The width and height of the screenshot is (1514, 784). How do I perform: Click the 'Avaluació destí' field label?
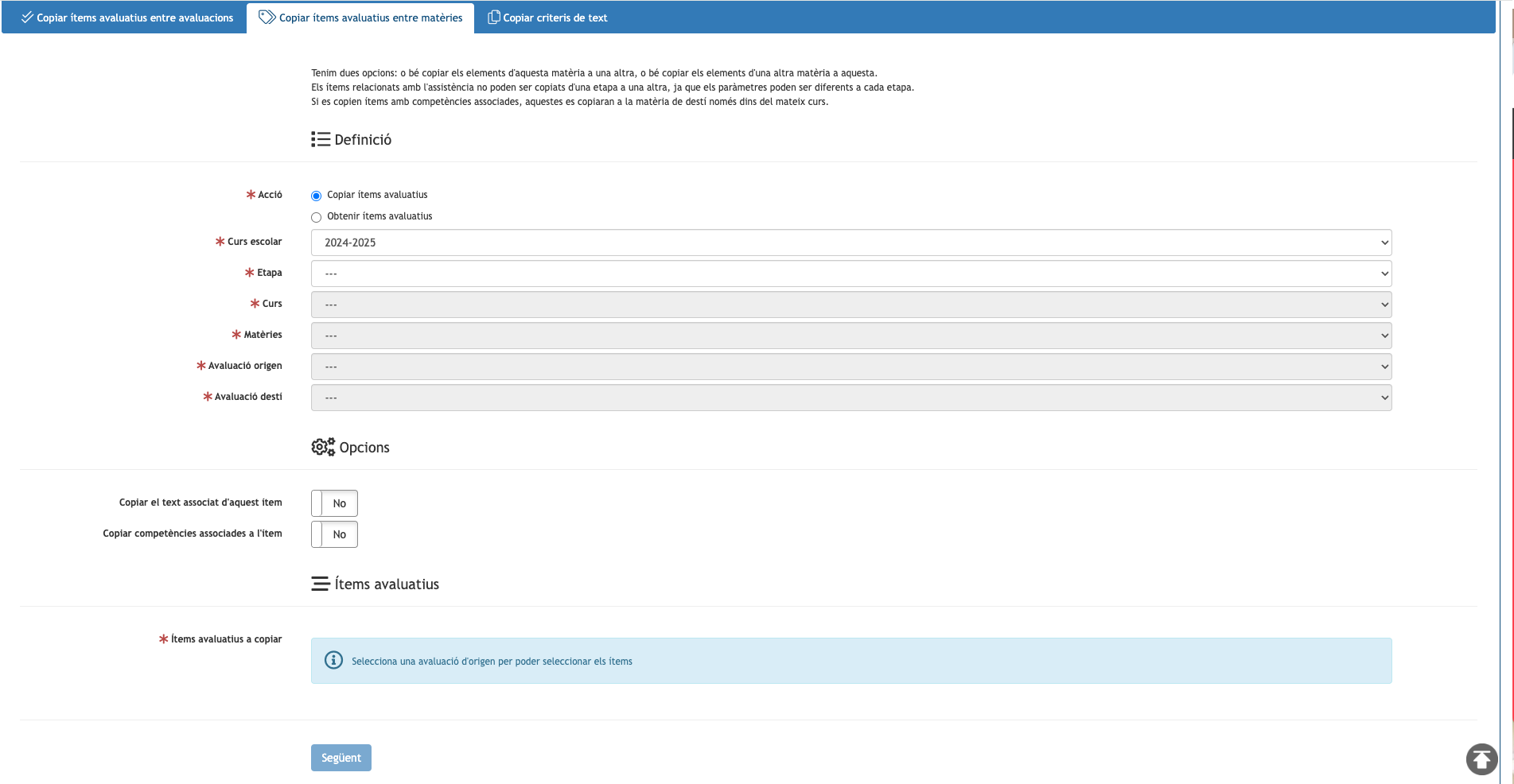click(x=248, y=397)
